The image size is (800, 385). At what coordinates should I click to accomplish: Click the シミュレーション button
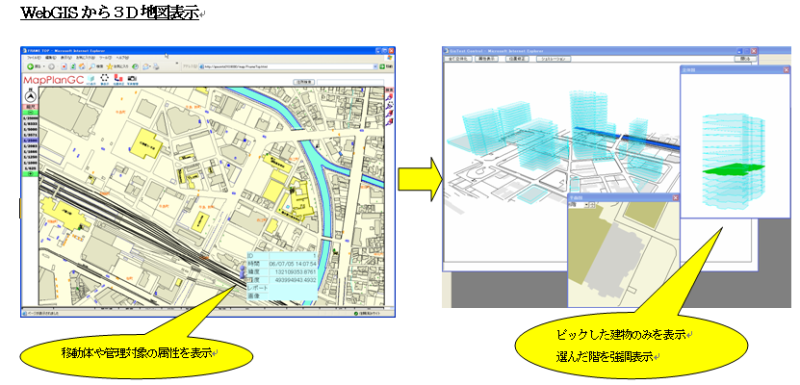point(553,59)
